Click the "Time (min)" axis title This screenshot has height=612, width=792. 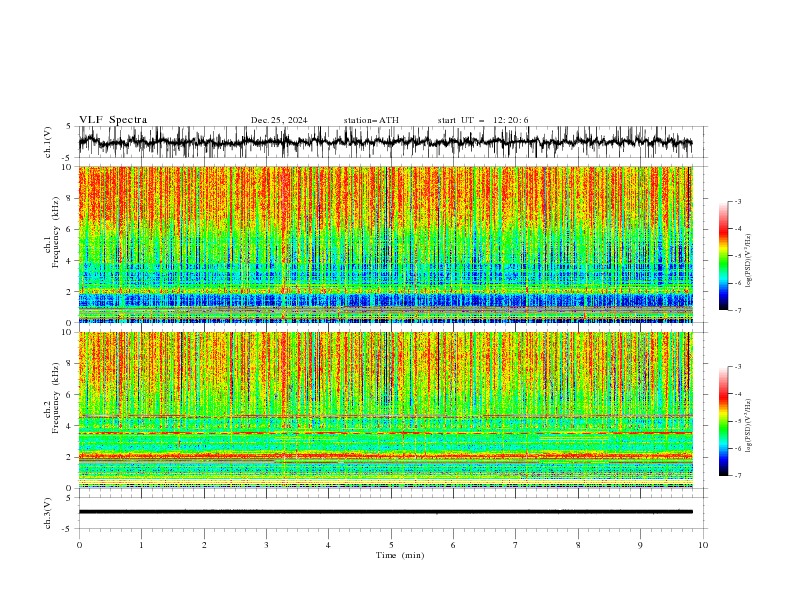(x=400, y=555)
